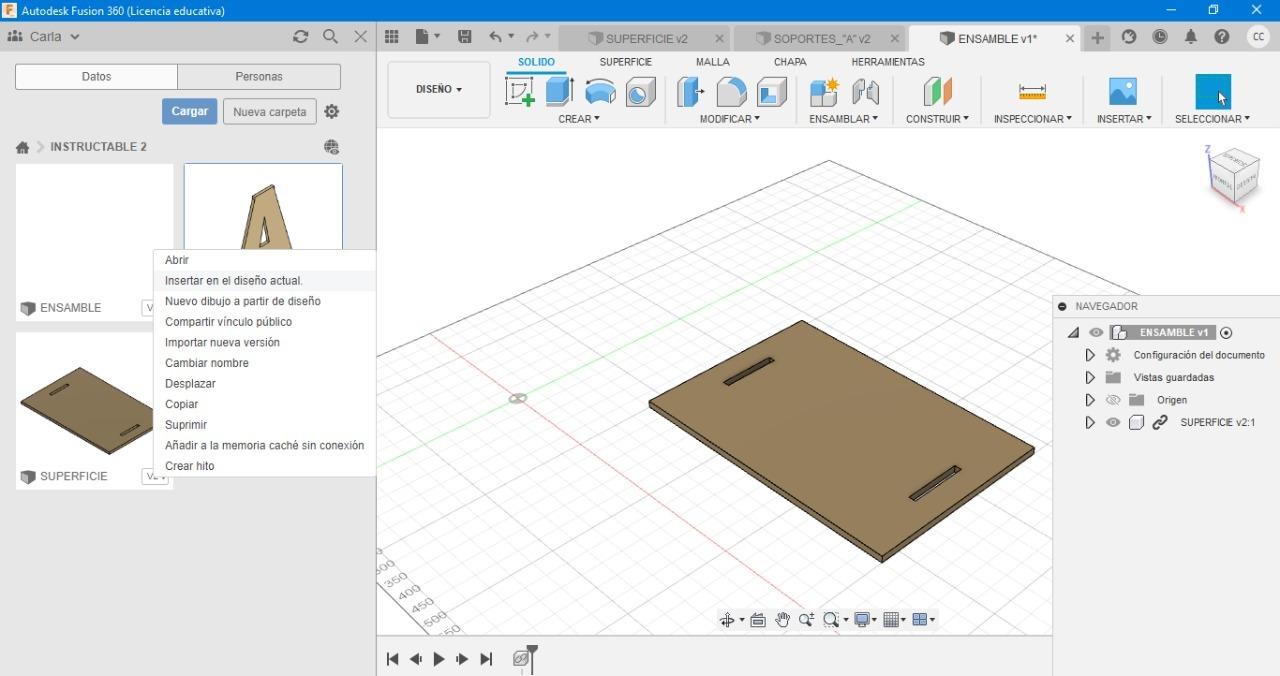The image size is (1280, 676).
Task: Open the Joint tool in Ensamblar
Action: (x=865, y=92)
